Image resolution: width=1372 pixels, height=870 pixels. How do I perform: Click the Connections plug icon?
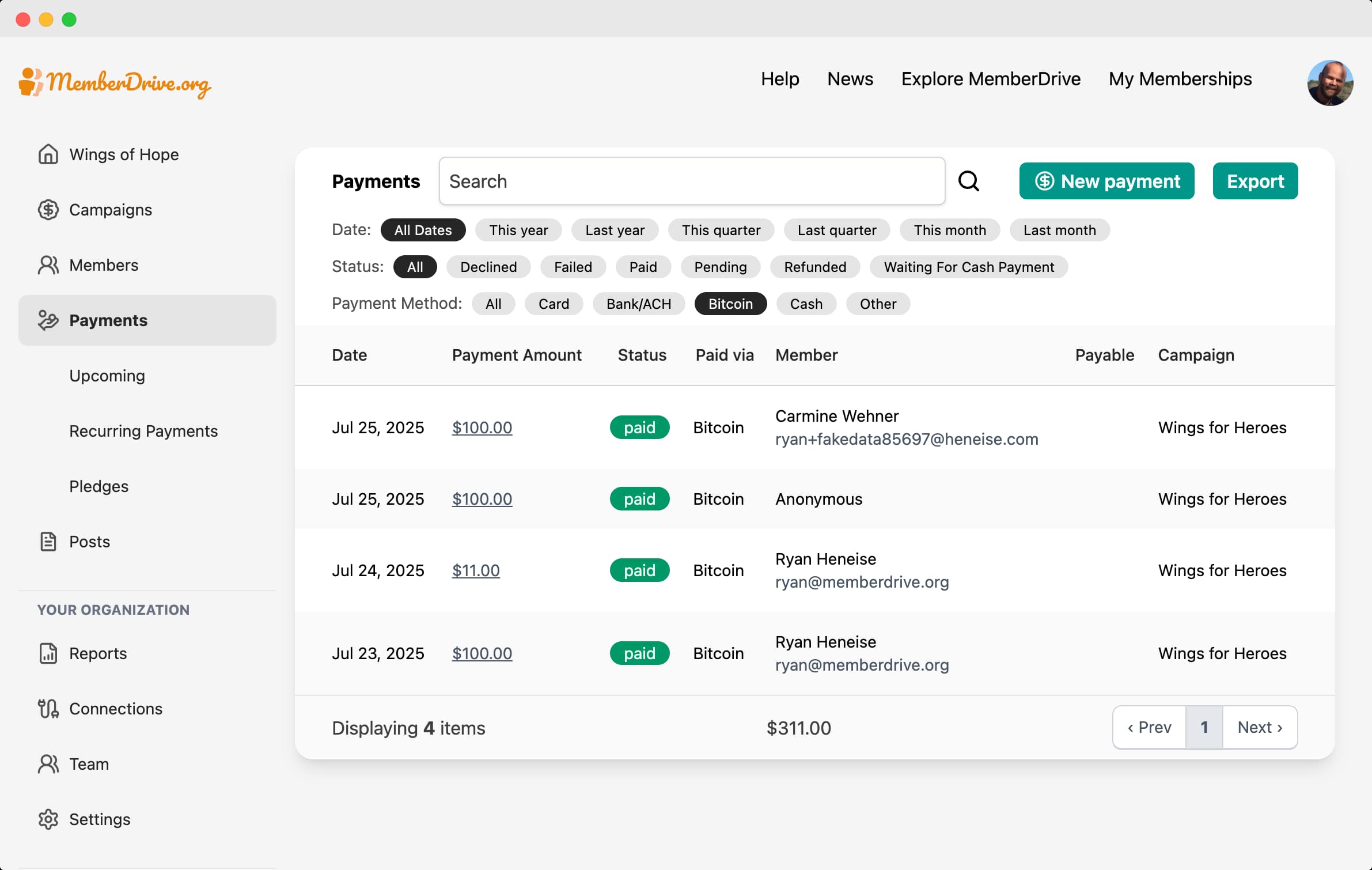click(x=48, y=709)
